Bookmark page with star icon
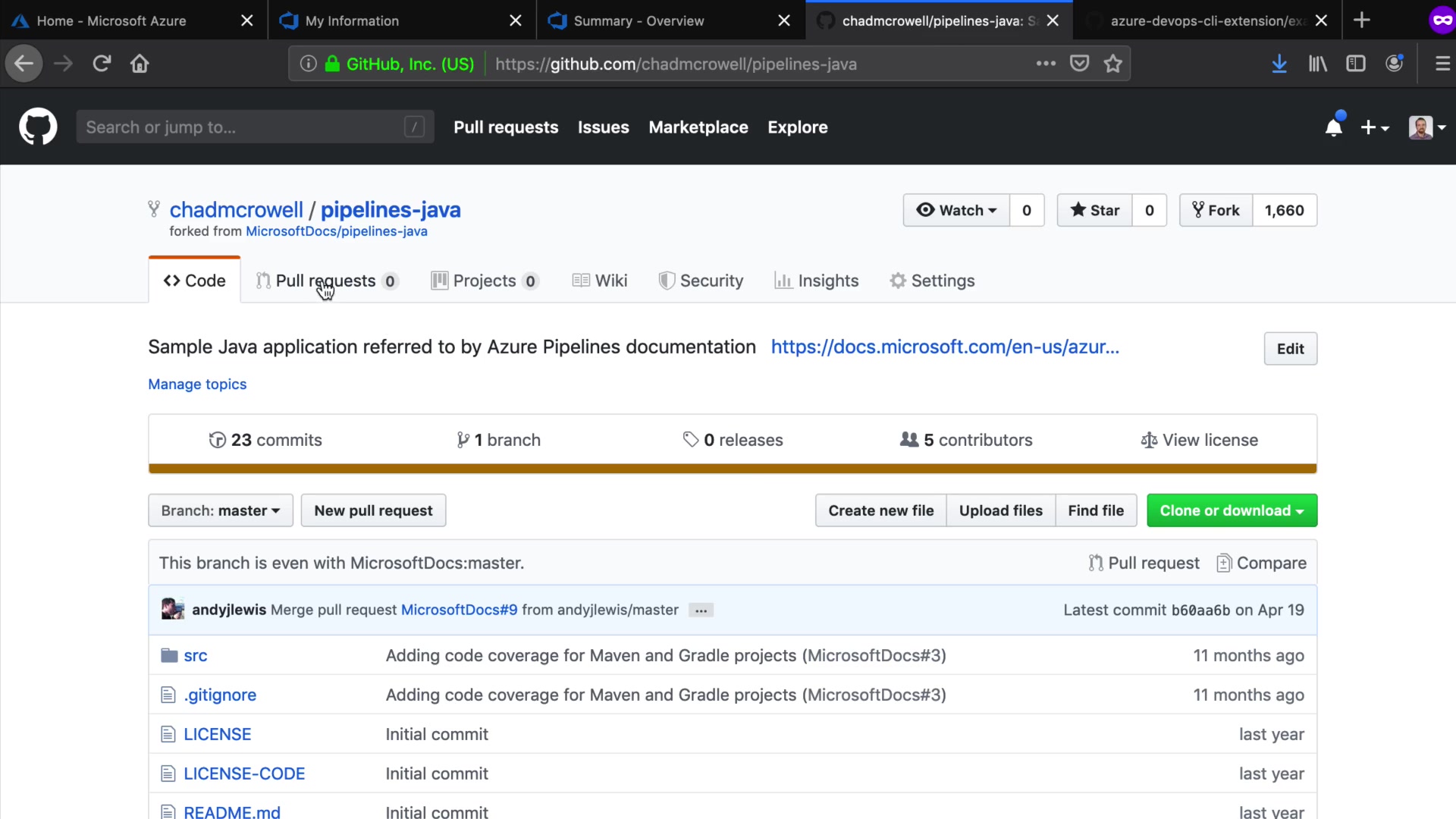The width and height of the screenshot is (1456, 819). pos(1112,64)
